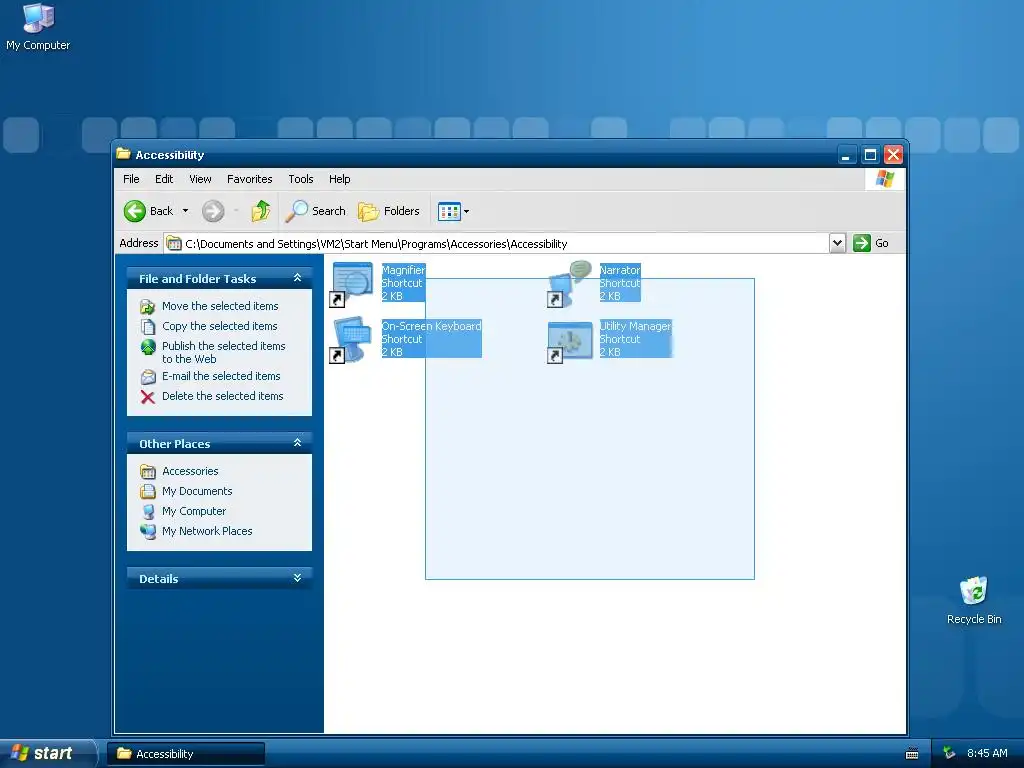Screen dimensions: 1024x768
Task: Open the Help menu
Action: coord(339,179)
